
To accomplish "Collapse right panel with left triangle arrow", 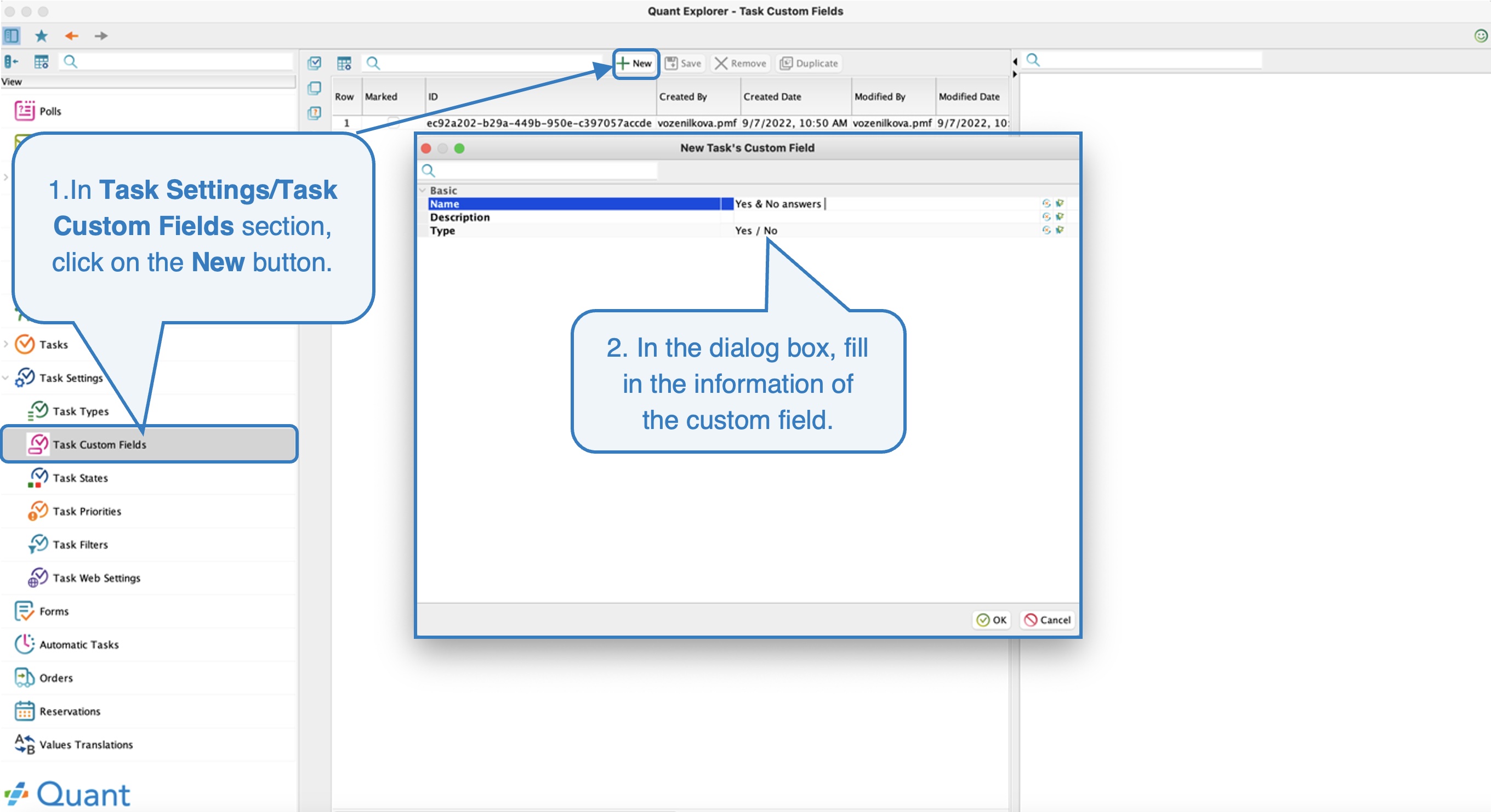I will point(1015,62).
